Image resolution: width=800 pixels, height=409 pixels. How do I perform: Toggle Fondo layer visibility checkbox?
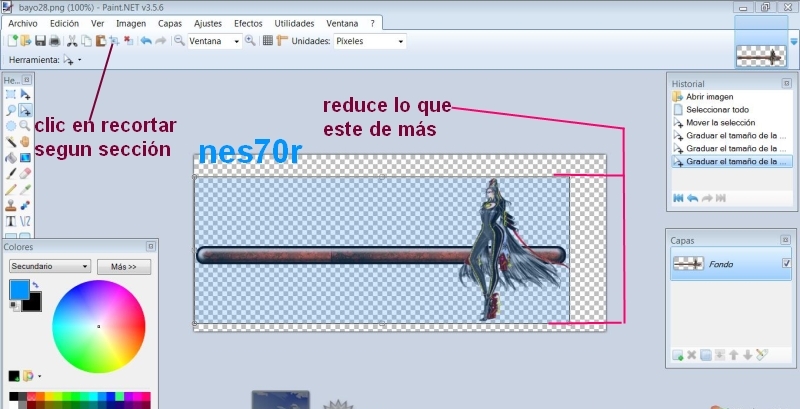tap(786, 264)
